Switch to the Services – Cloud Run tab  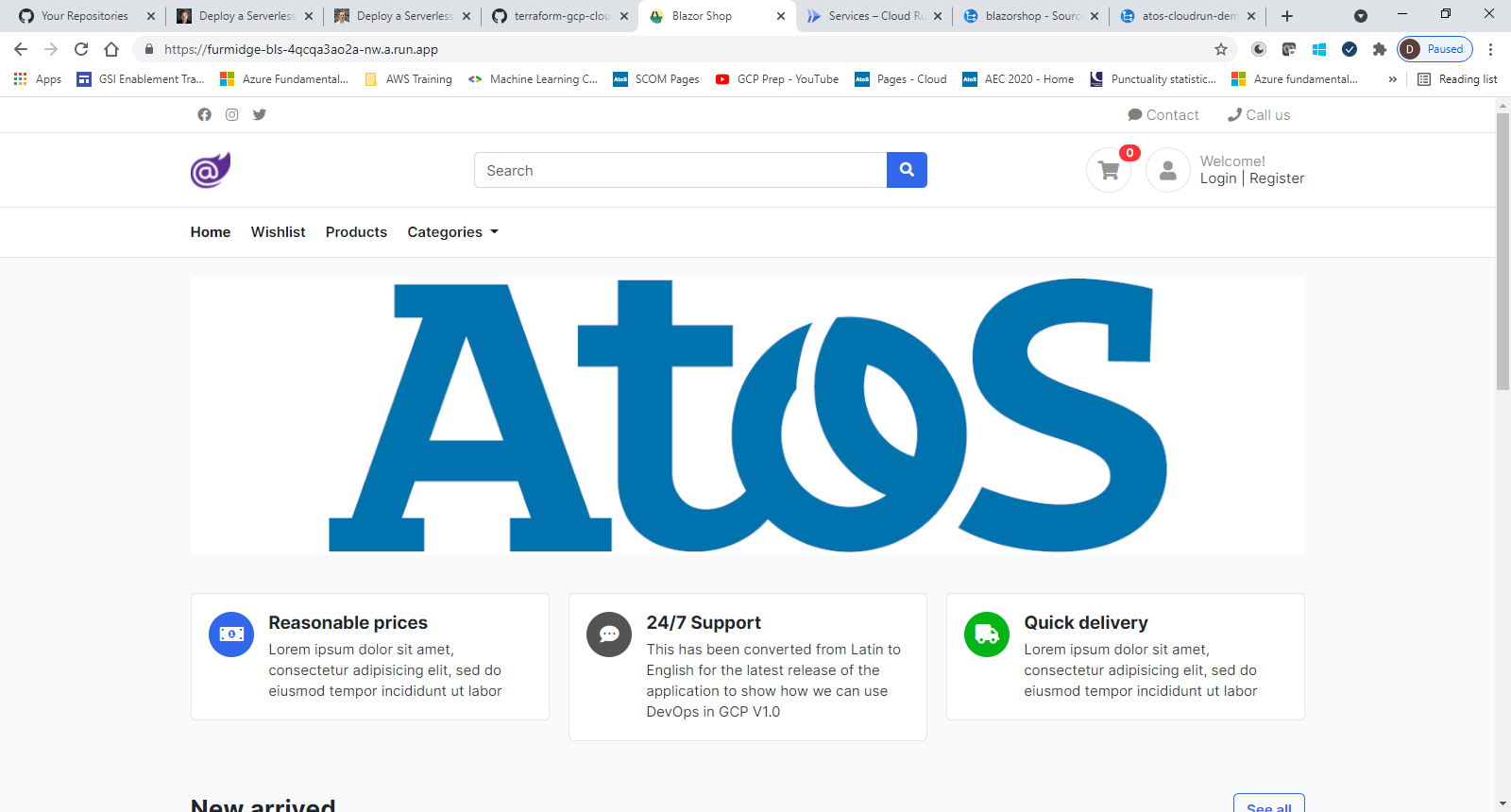[x=874, y=16]
